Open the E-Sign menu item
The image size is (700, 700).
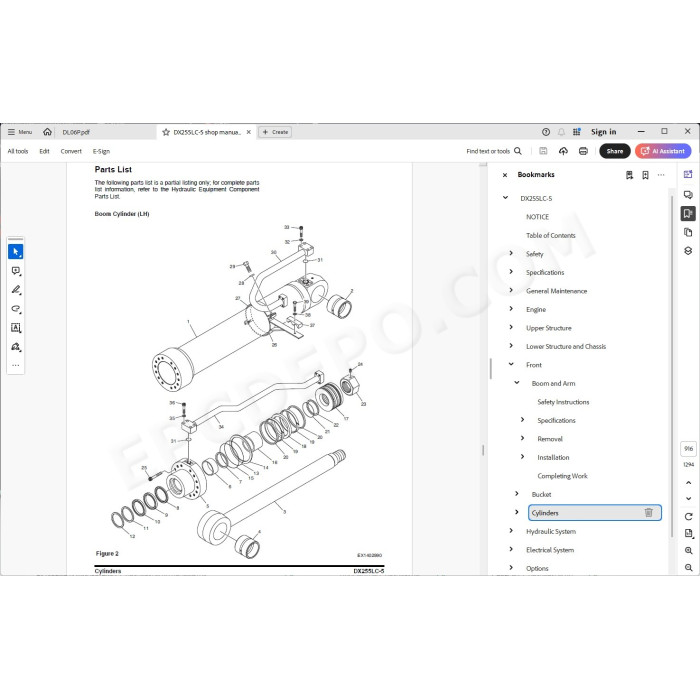[x=101, y=151]
